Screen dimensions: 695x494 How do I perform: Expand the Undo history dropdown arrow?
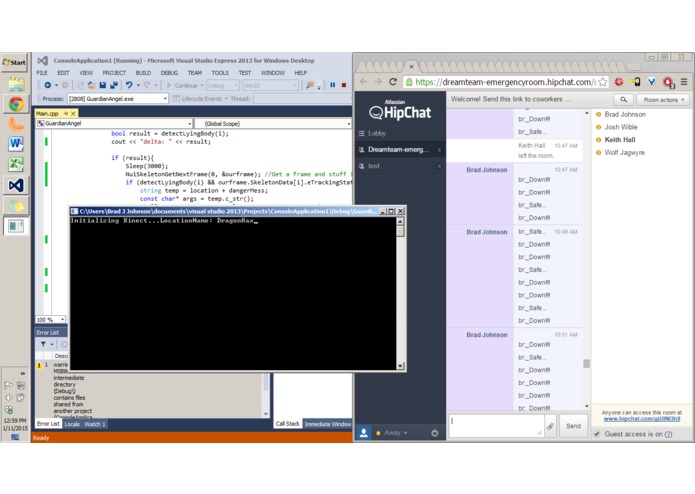[138, 85]
